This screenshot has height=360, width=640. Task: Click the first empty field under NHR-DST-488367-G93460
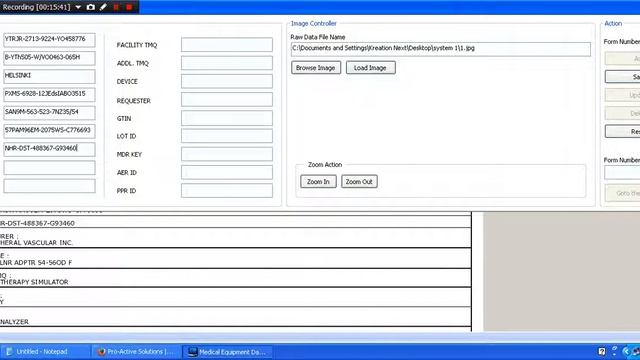49,168
